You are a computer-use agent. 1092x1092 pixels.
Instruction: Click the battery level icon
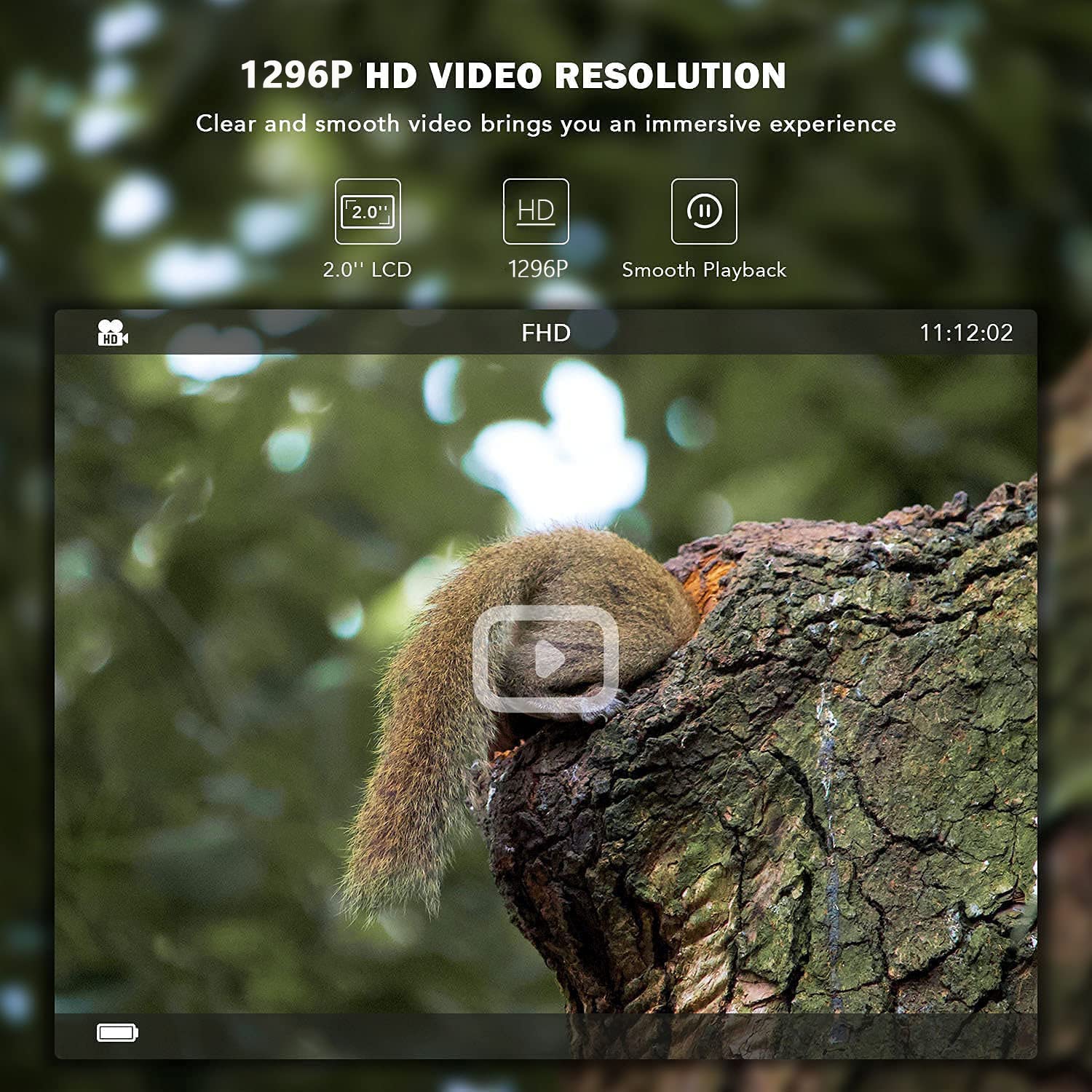pyautogui.click(x=117, y=1032)
